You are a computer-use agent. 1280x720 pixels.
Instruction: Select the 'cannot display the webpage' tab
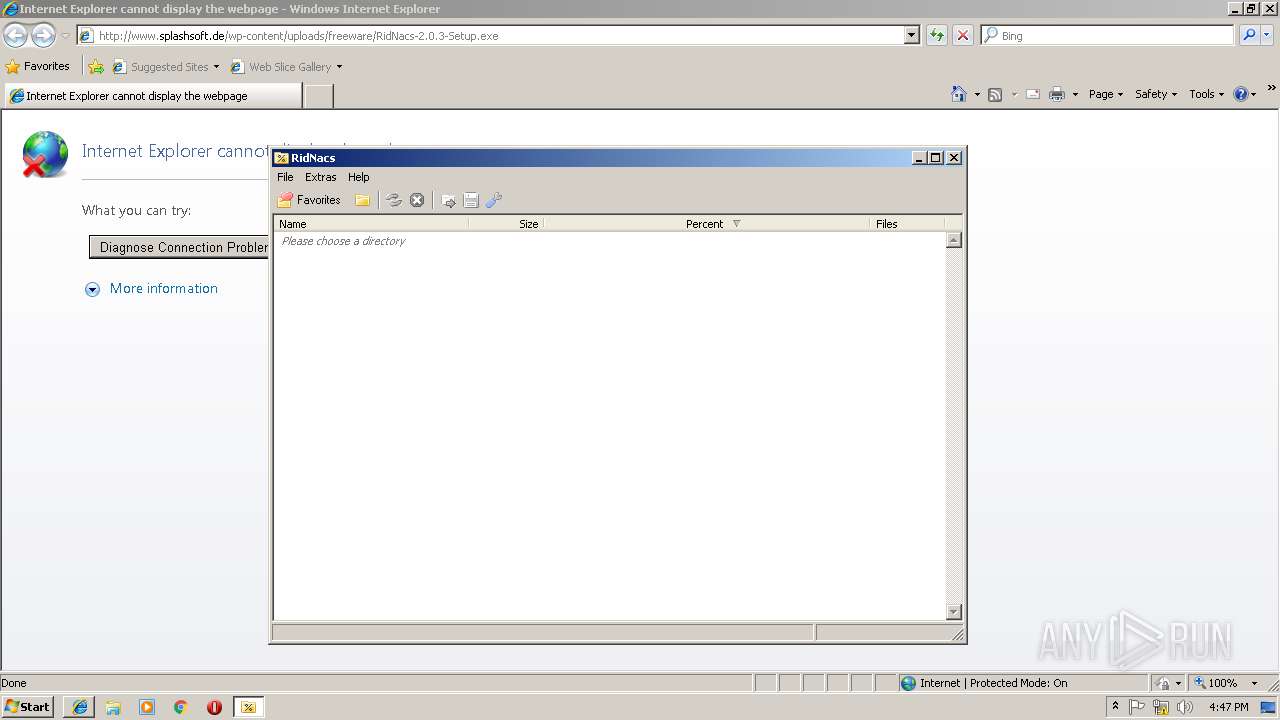(x=152, y=96)
